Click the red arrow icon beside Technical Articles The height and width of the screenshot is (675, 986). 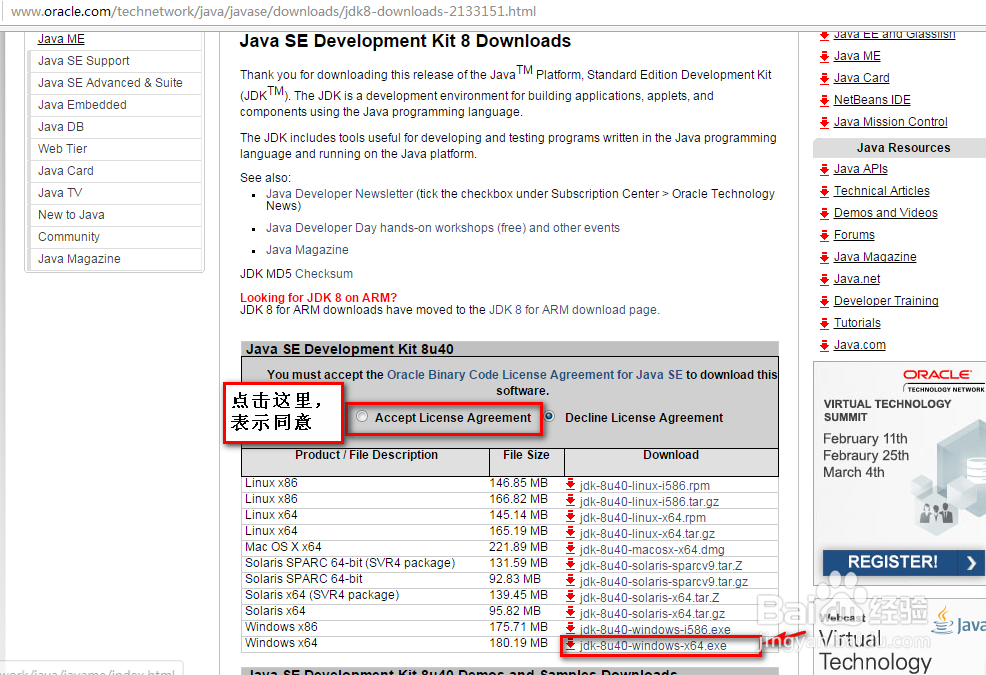point(824,192)
